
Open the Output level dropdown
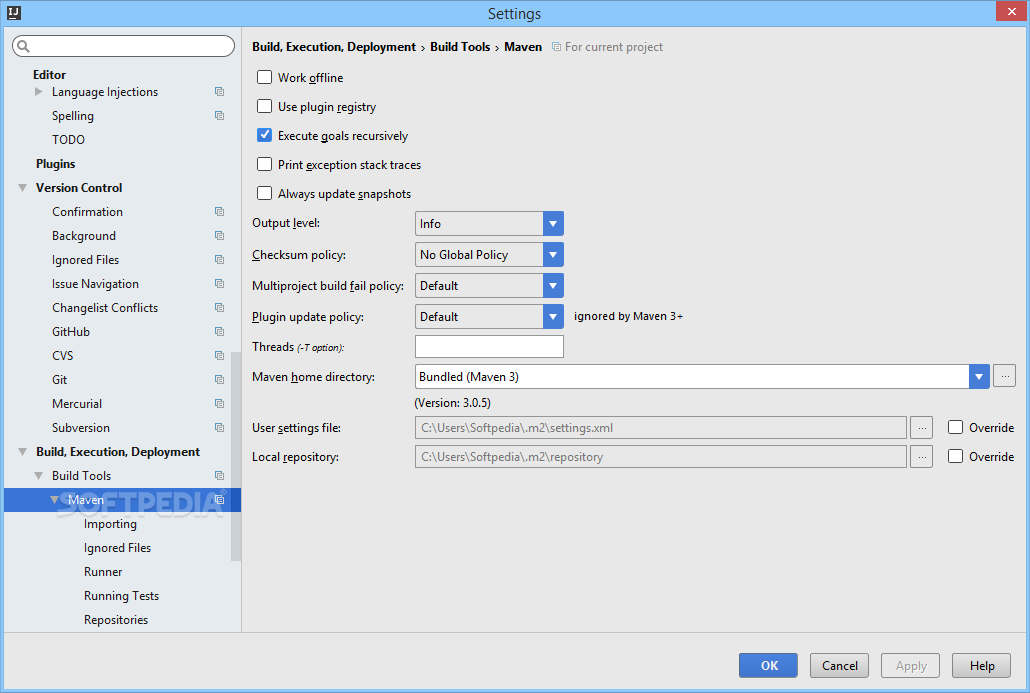pyautogui.click(x=553, y=223)
